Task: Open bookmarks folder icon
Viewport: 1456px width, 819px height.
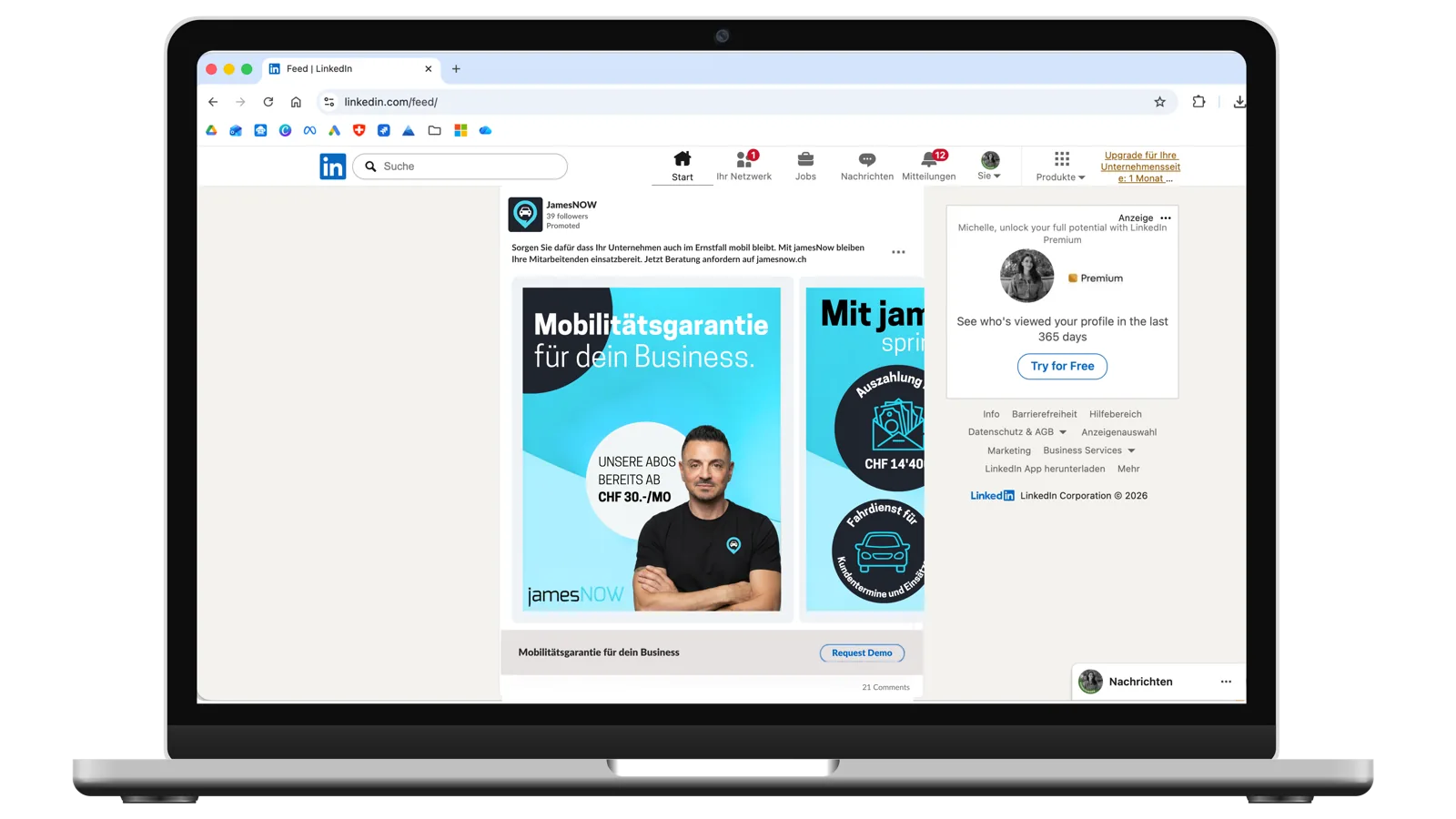Action: 434,131
